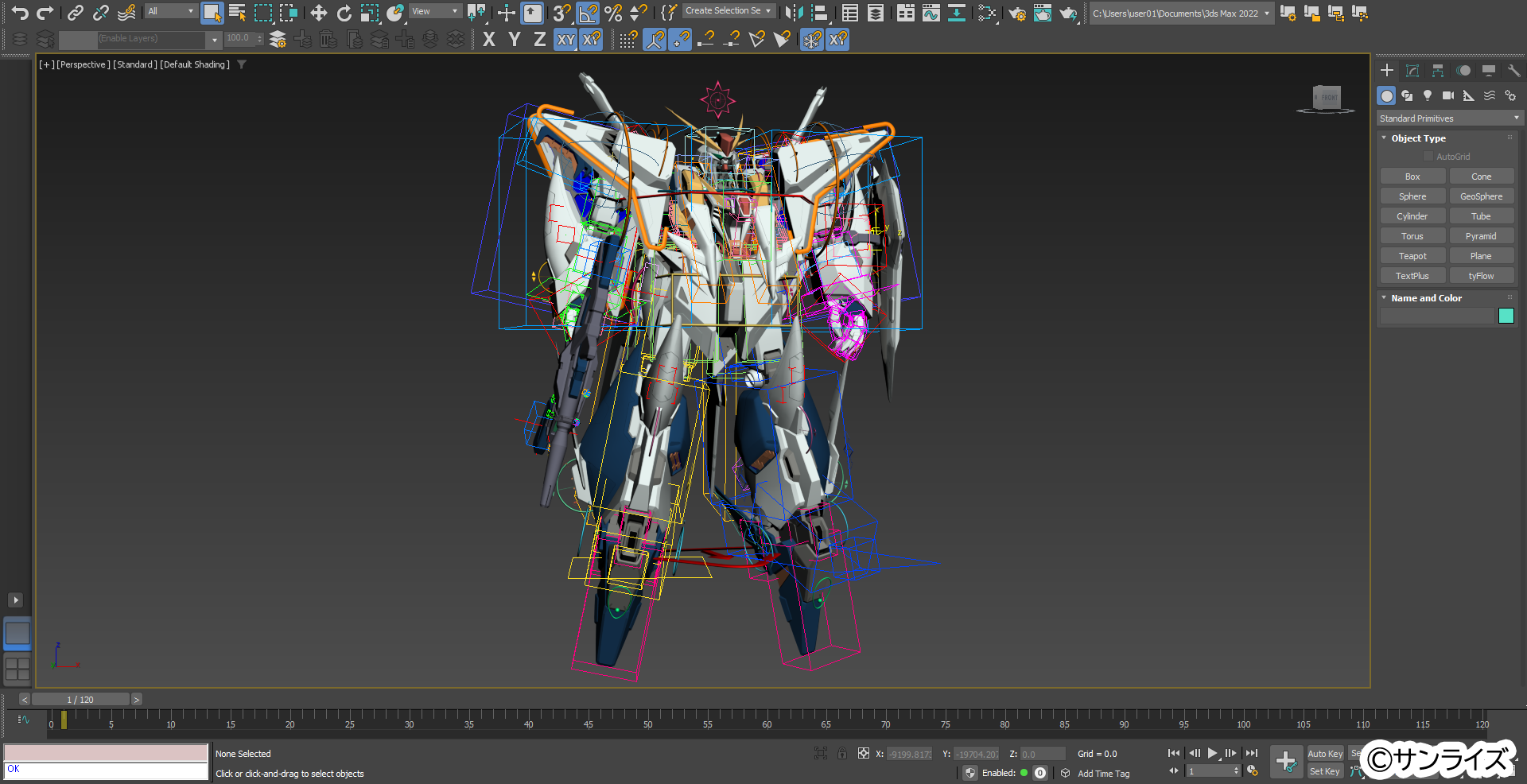
Task: Click the Use Pivot Point Center icon
Action: [x=476, y=13]
